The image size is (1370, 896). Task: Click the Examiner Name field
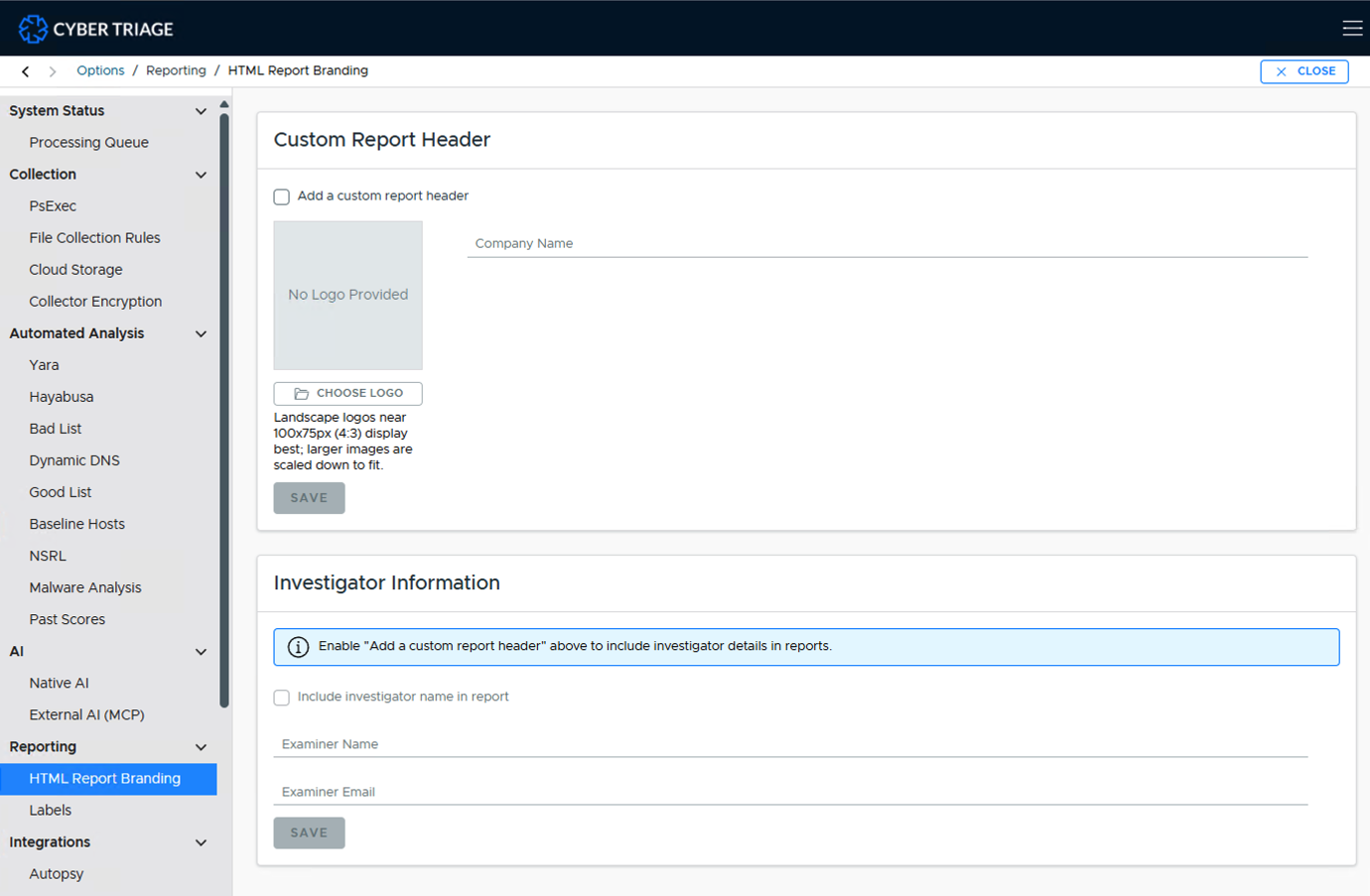click(x=790, y=744)
